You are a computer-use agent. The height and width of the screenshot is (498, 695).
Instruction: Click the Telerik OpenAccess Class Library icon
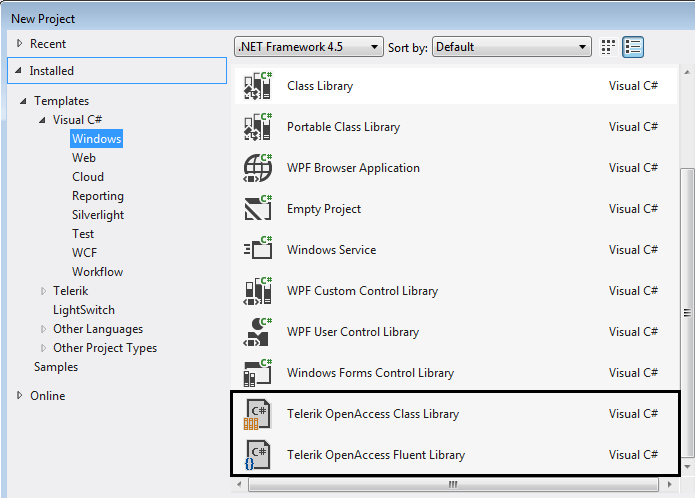(257, 414)
